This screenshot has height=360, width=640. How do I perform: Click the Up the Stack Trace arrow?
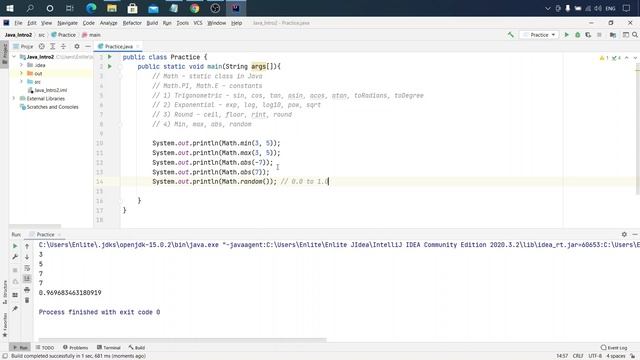27,246
